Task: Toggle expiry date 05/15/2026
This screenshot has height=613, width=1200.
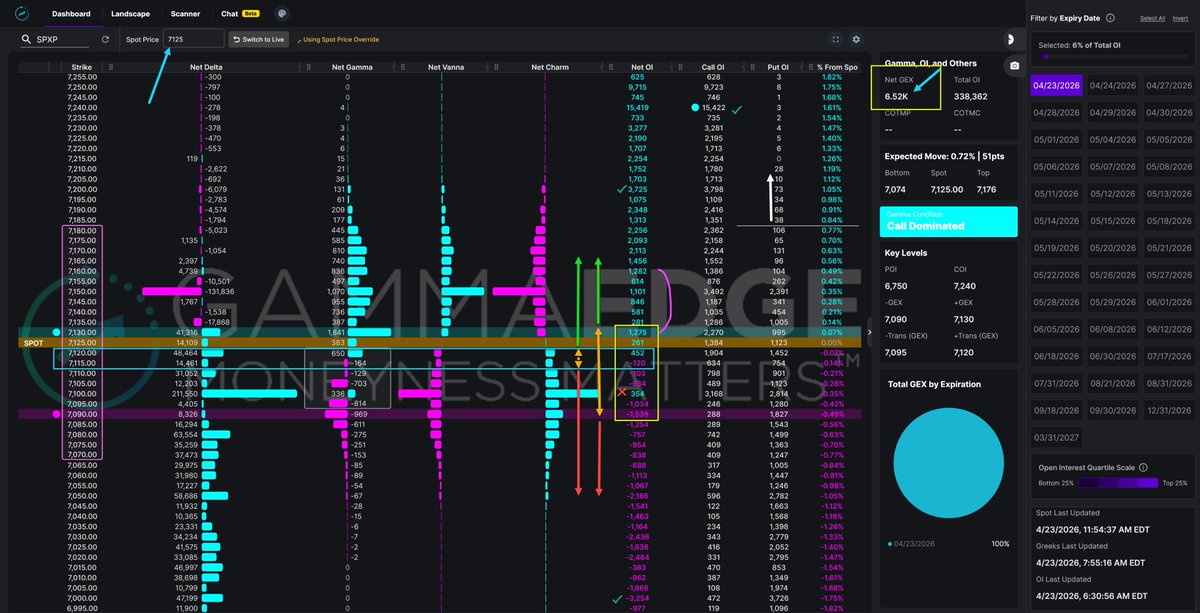Action: (x=1112, y=221)
